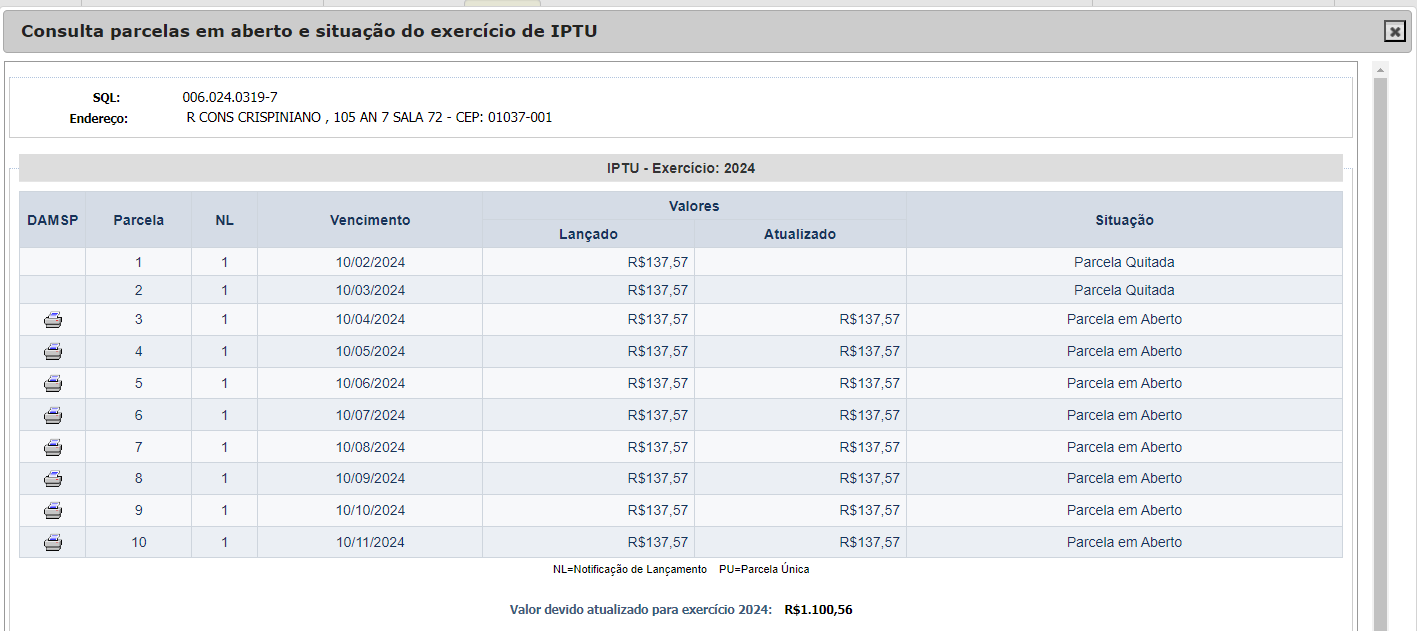The width and height of the screenshot is (1417, 631).
Task: Open parcela number 8 link
Action: pos(139,479)
